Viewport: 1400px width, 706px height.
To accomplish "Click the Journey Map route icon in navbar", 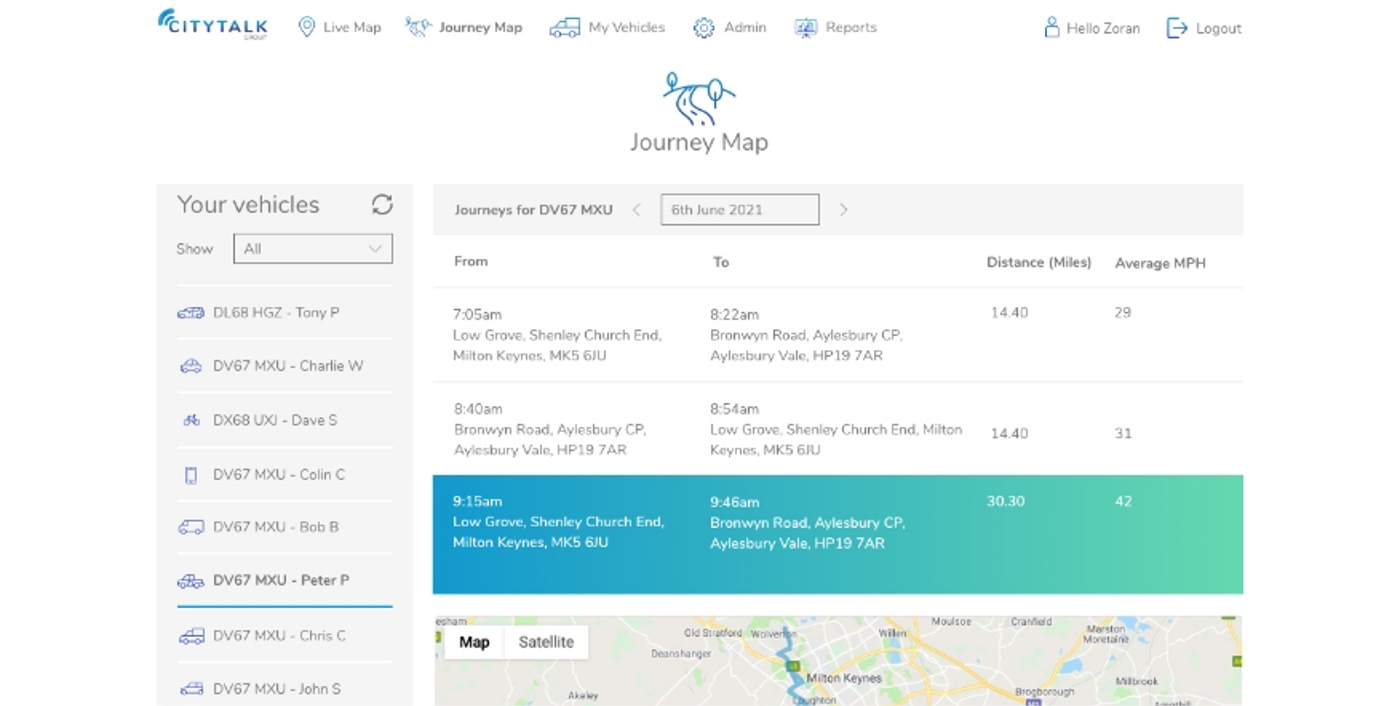I will click(418, 27).
